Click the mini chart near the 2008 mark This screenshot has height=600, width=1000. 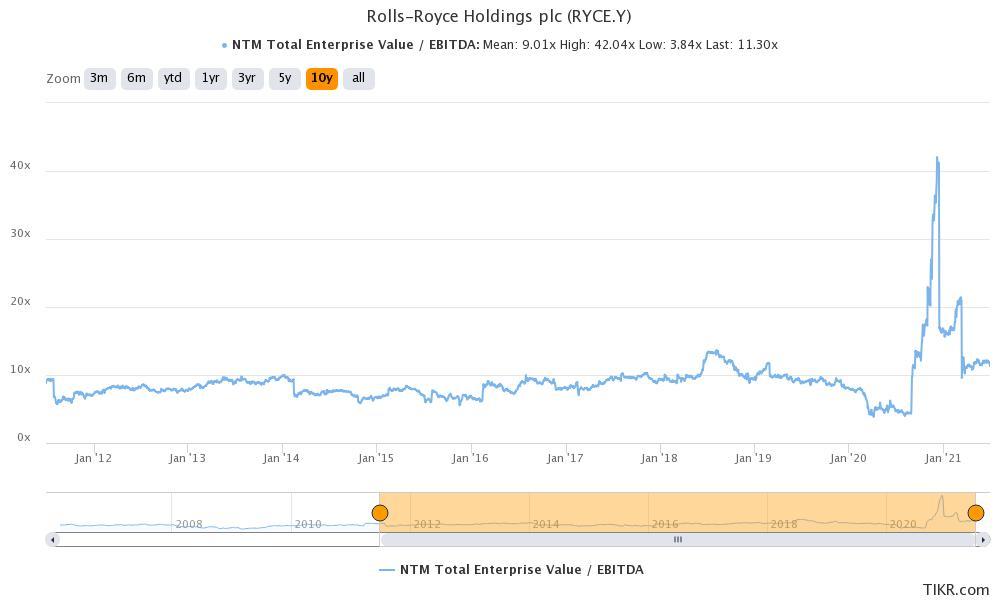point(190,523)
